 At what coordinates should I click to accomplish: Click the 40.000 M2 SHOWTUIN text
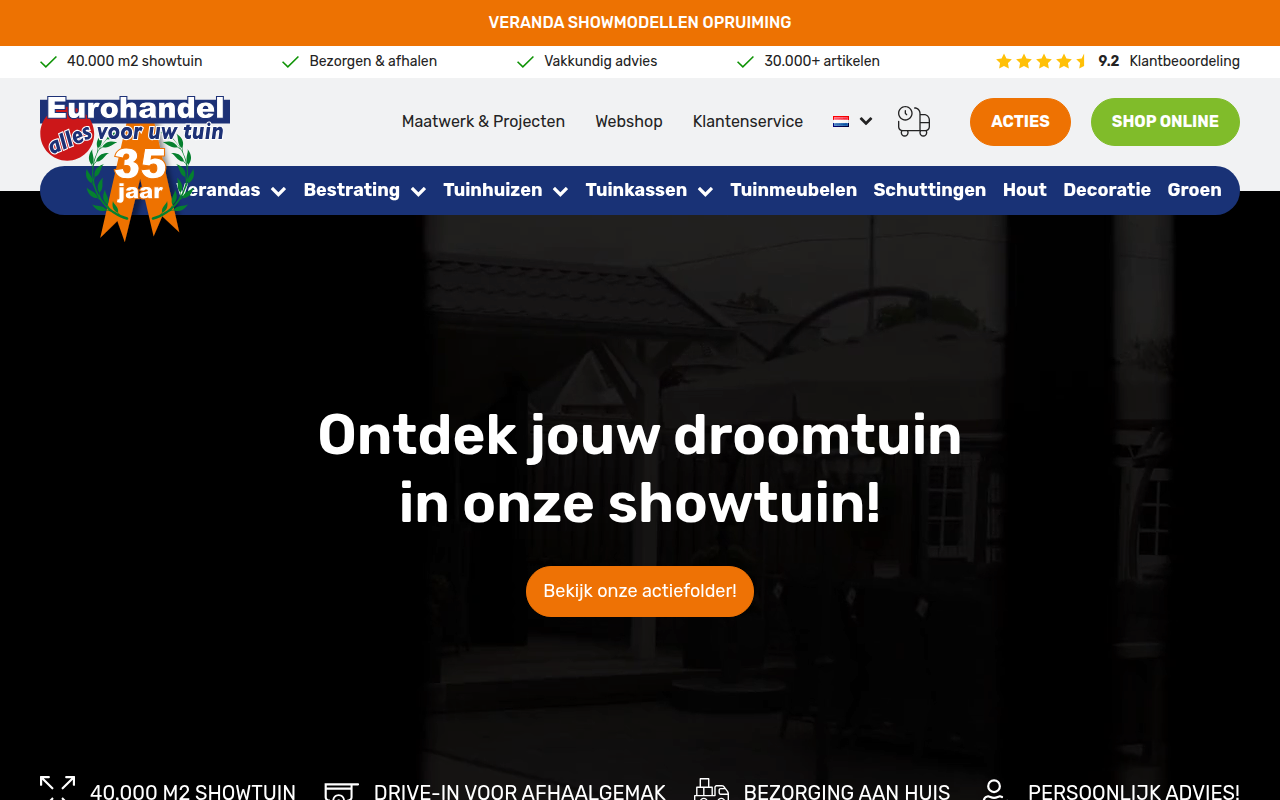pos(193,791)
